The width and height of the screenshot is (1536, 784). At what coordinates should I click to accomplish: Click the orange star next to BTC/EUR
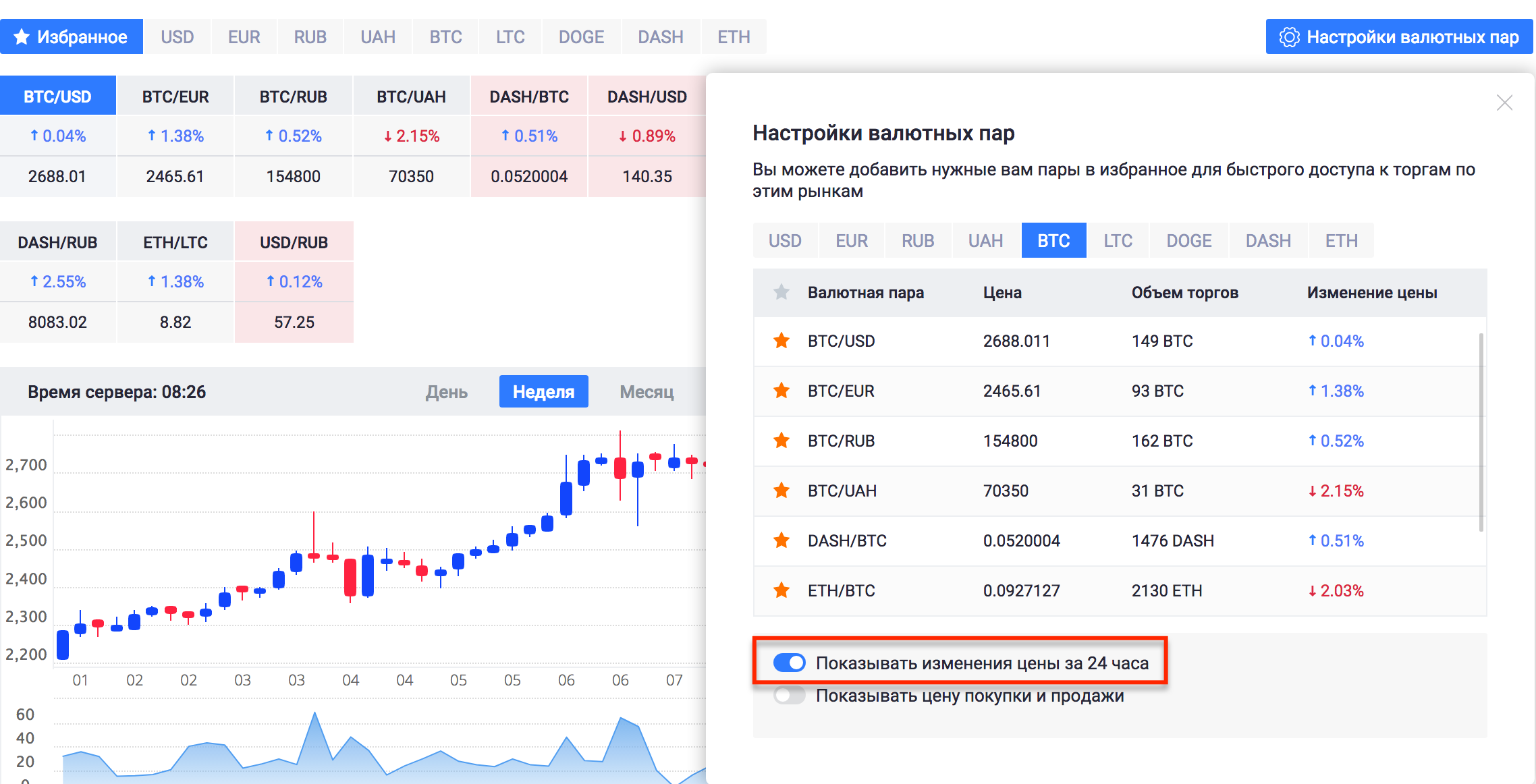(x=781, y=391)
